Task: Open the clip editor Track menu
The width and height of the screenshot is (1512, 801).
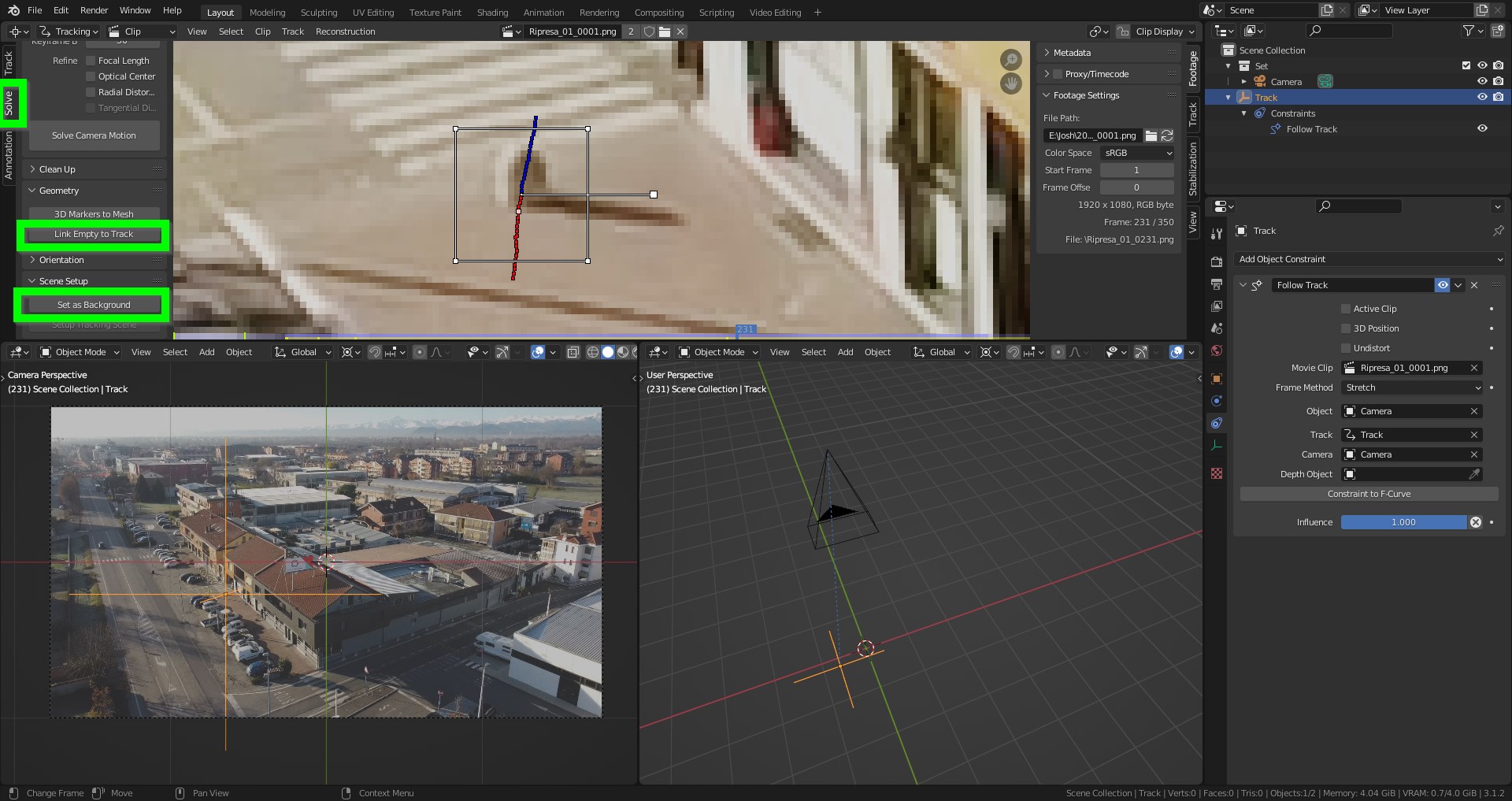Action: pos(292,32)
